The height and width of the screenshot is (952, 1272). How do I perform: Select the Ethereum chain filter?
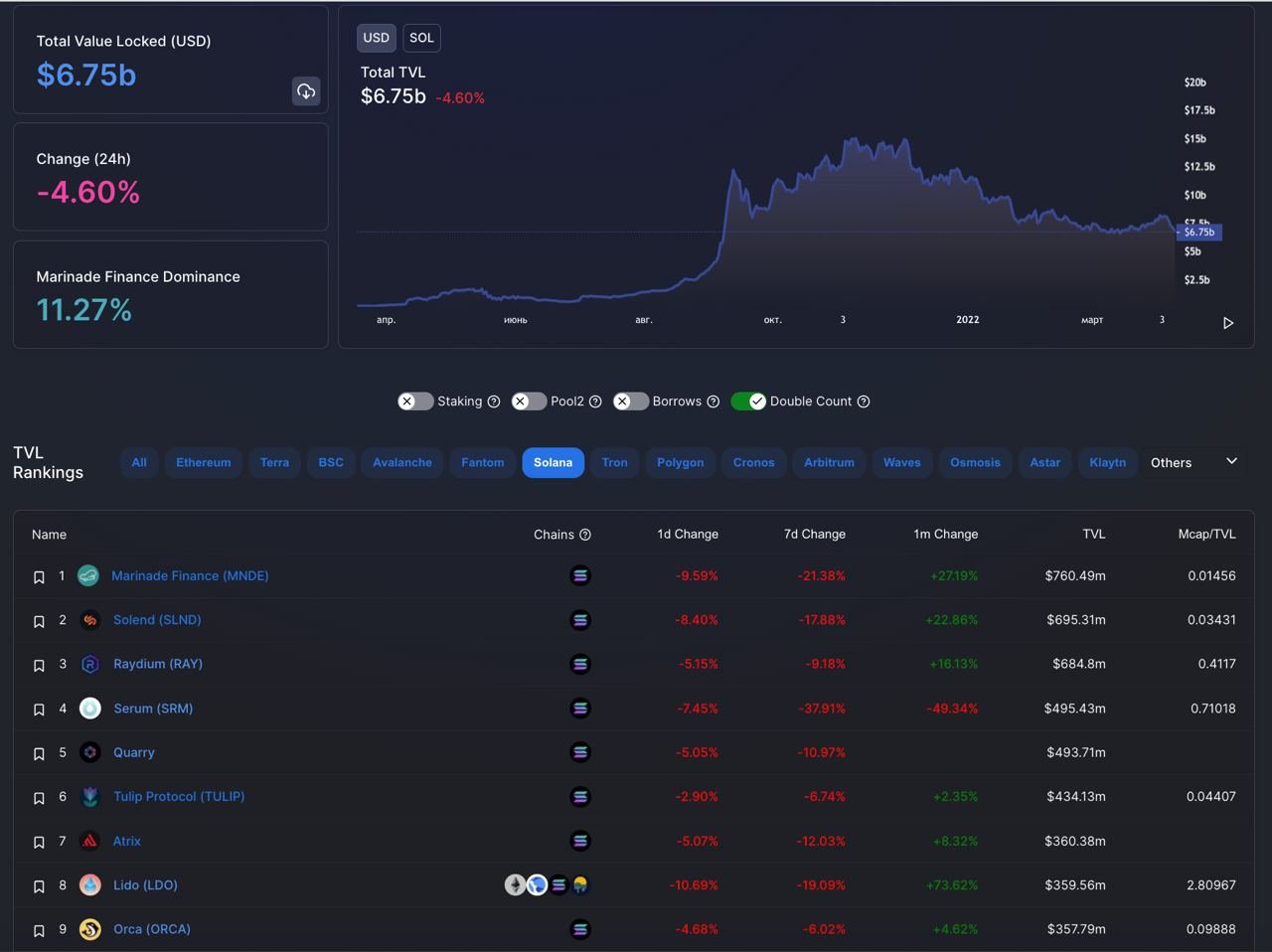[204, 462]
